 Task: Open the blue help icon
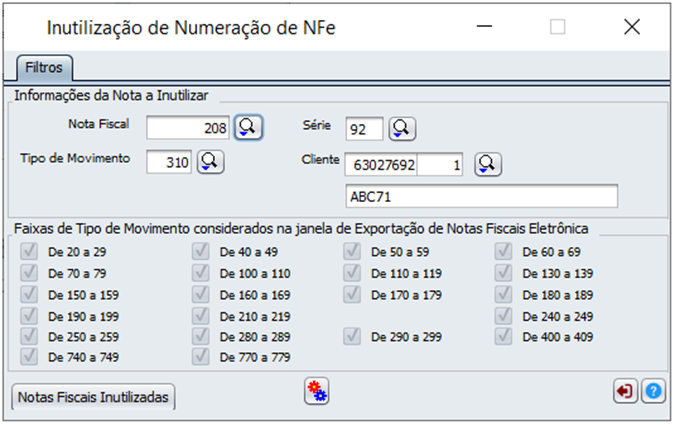point(653,392)
